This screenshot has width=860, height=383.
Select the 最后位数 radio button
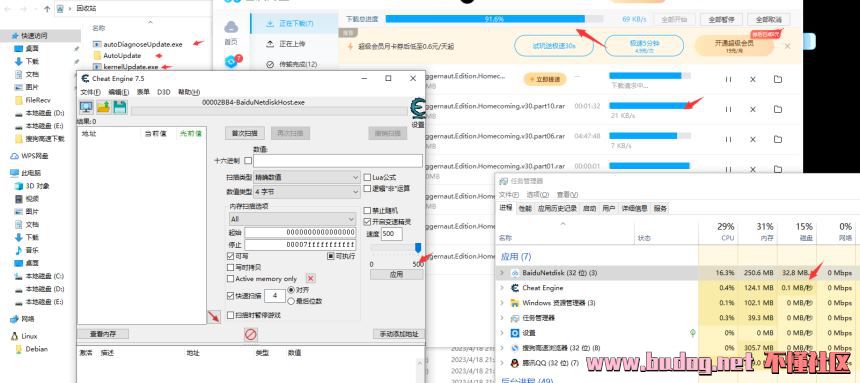291,301
